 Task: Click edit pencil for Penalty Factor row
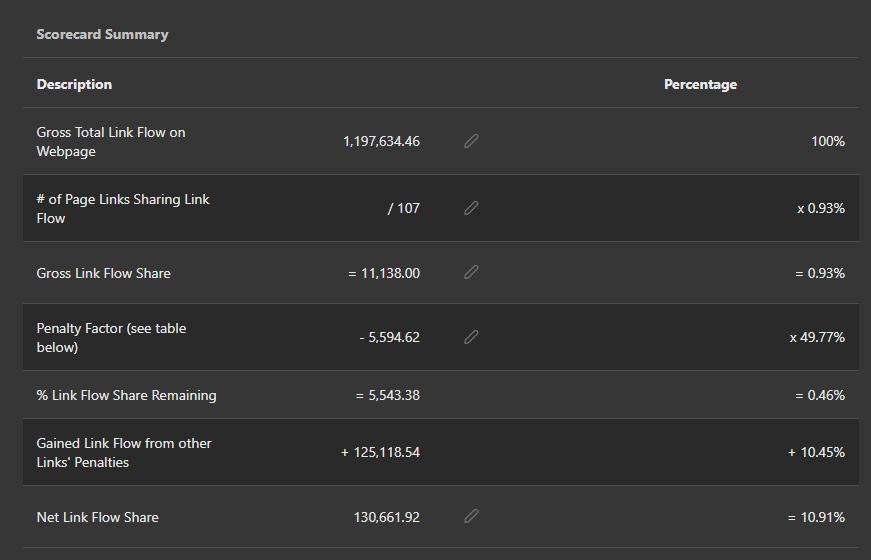tap(471, 337)
